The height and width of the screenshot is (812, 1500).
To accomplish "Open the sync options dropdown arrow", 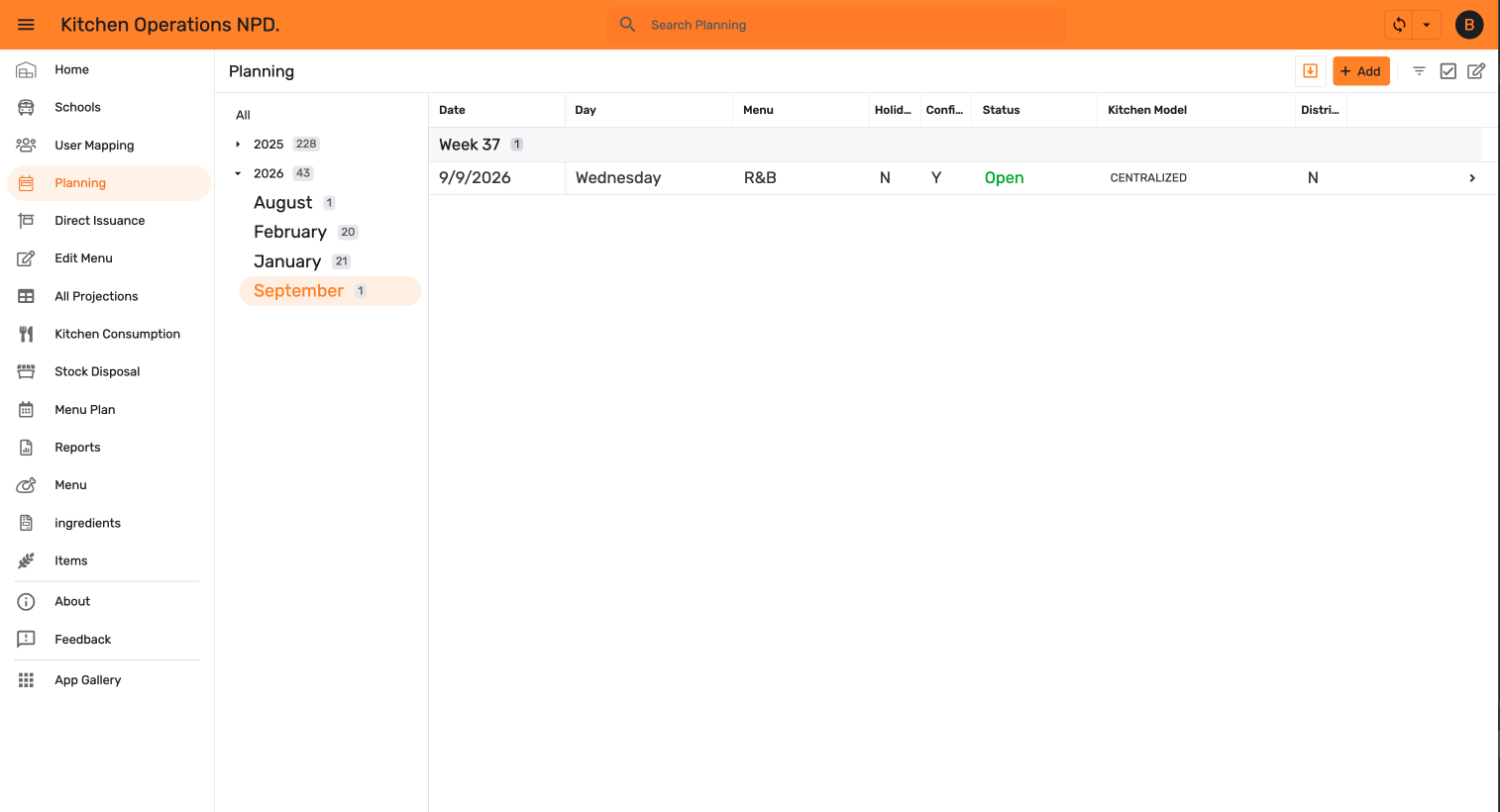I will 1427,25.
